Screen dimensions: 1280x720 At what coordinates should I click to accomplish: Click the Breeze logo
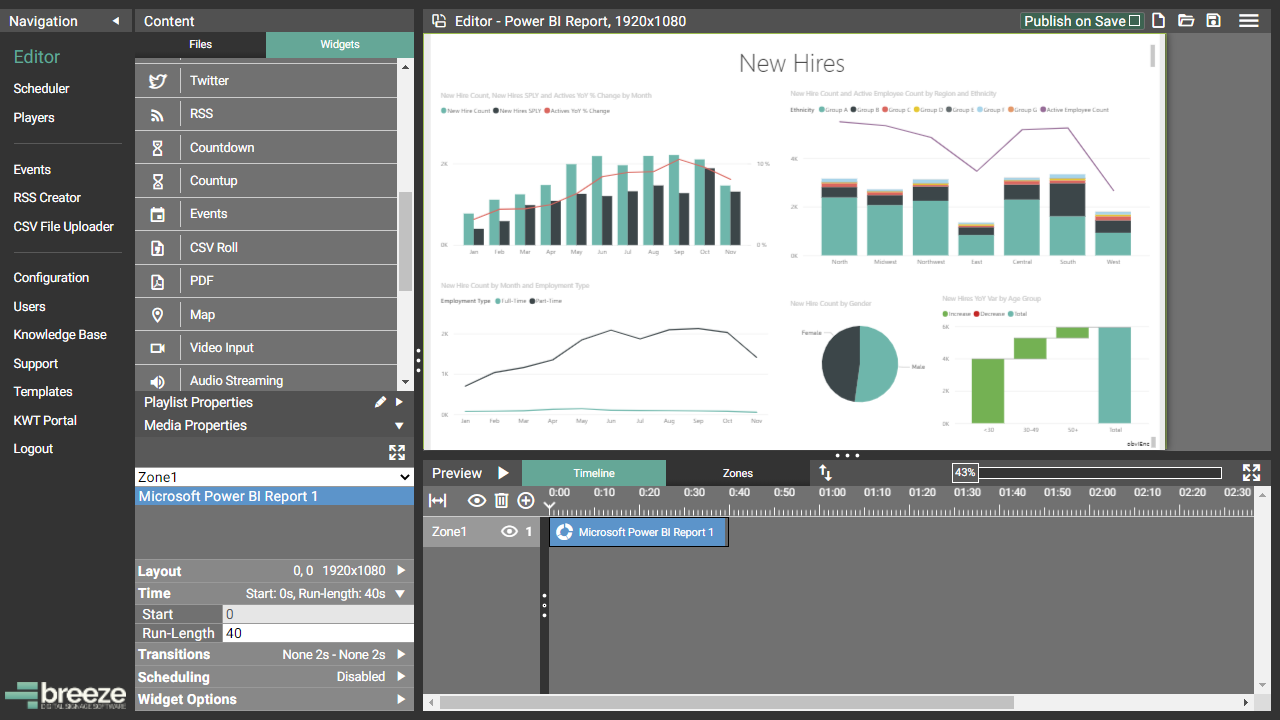65,696
